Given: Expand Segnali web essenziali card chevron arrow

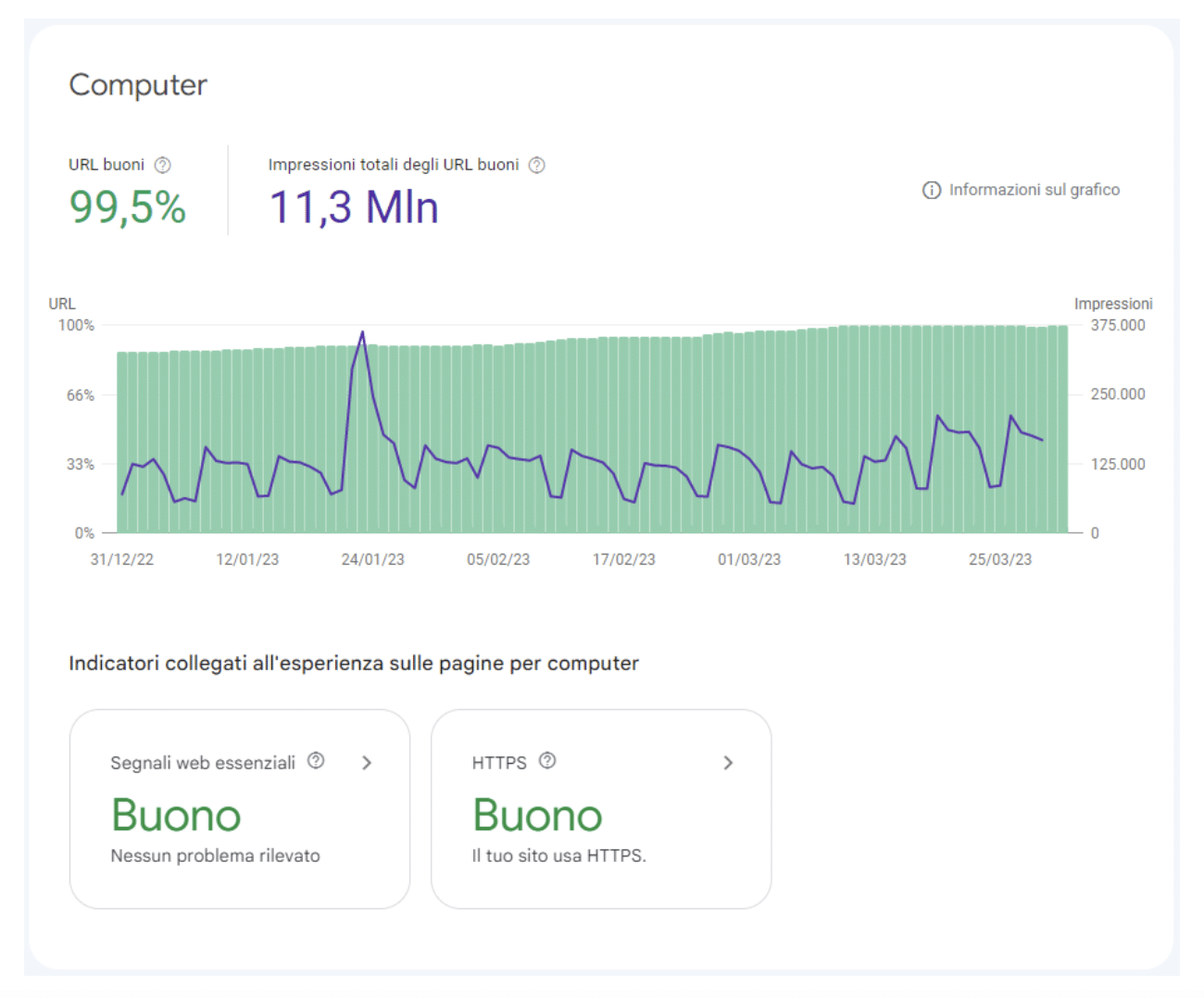Looking at the screenshot, I should tap(367, 763).
